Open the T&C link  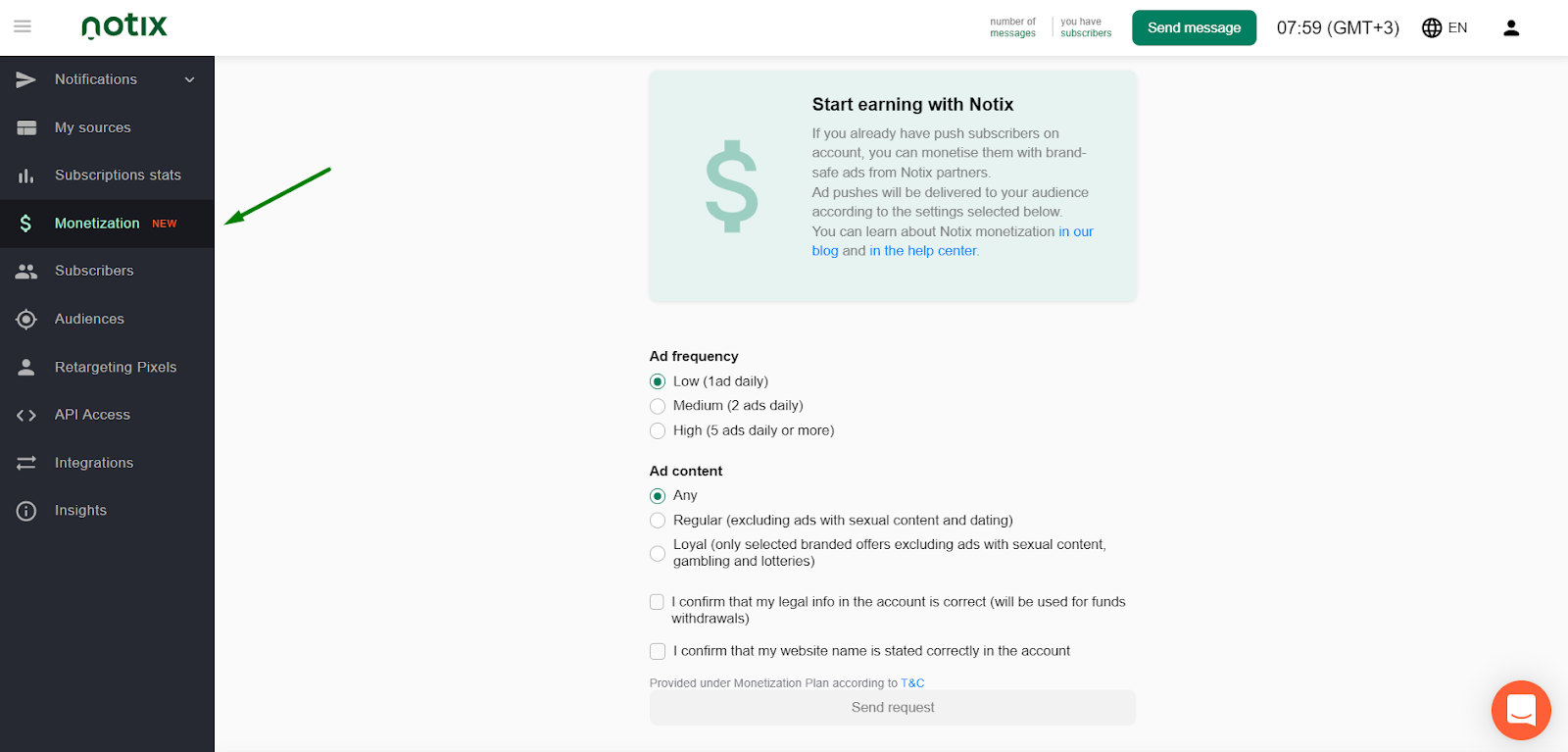pyautogui.click(x=912, y=683)
